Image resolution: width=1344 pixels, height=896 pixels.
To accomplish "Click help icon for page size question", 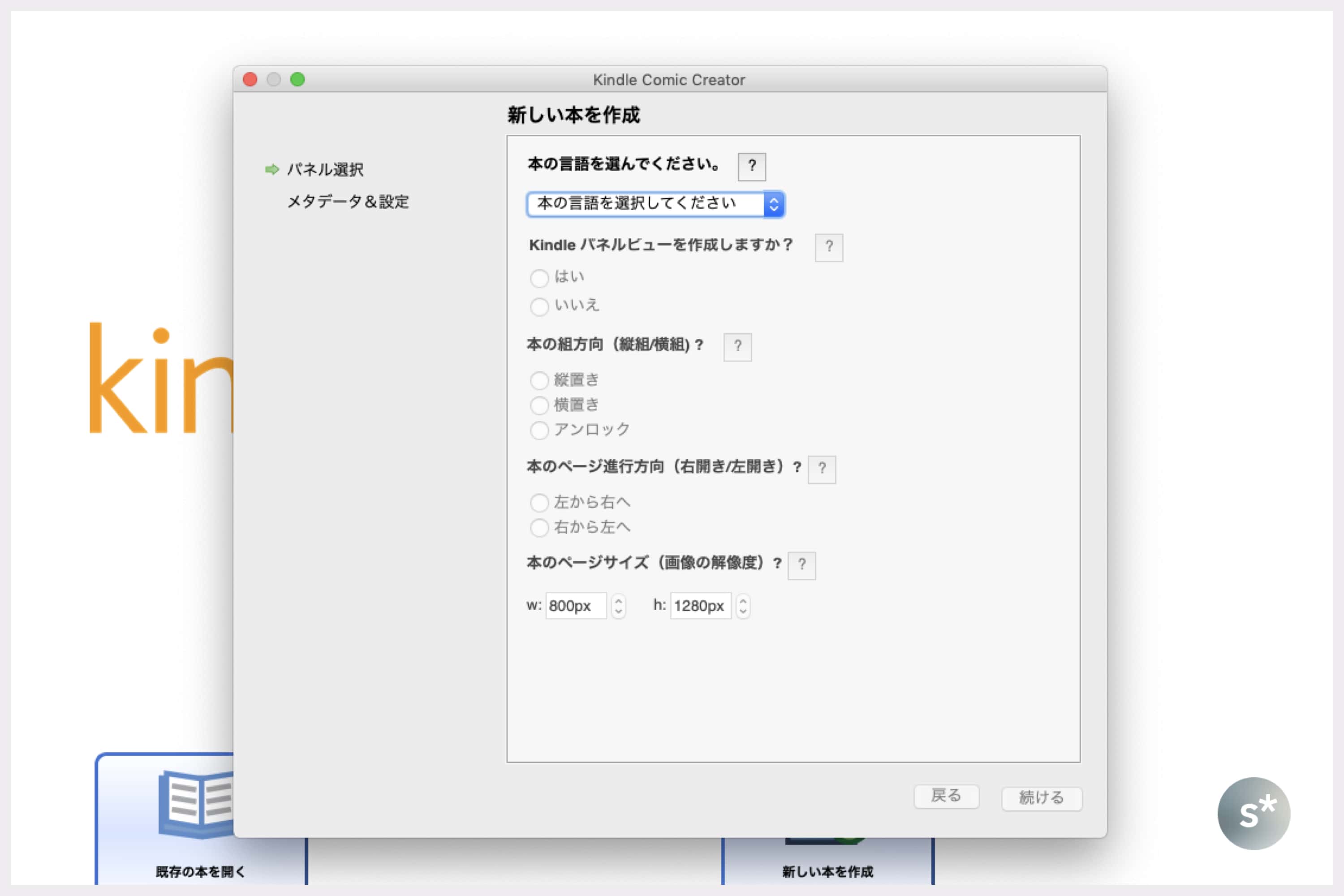I will pos(801,565).
